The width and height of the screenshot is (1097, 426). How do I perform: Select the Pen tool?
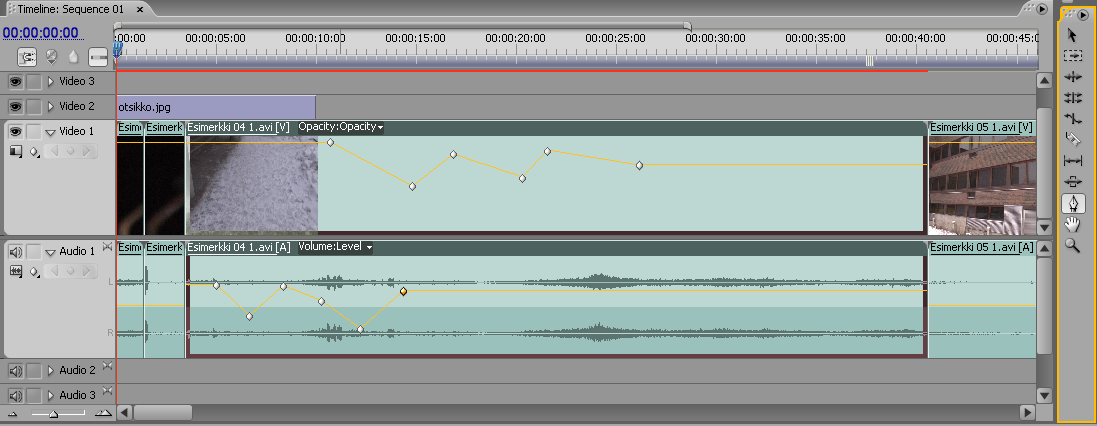coord(1073,204)
